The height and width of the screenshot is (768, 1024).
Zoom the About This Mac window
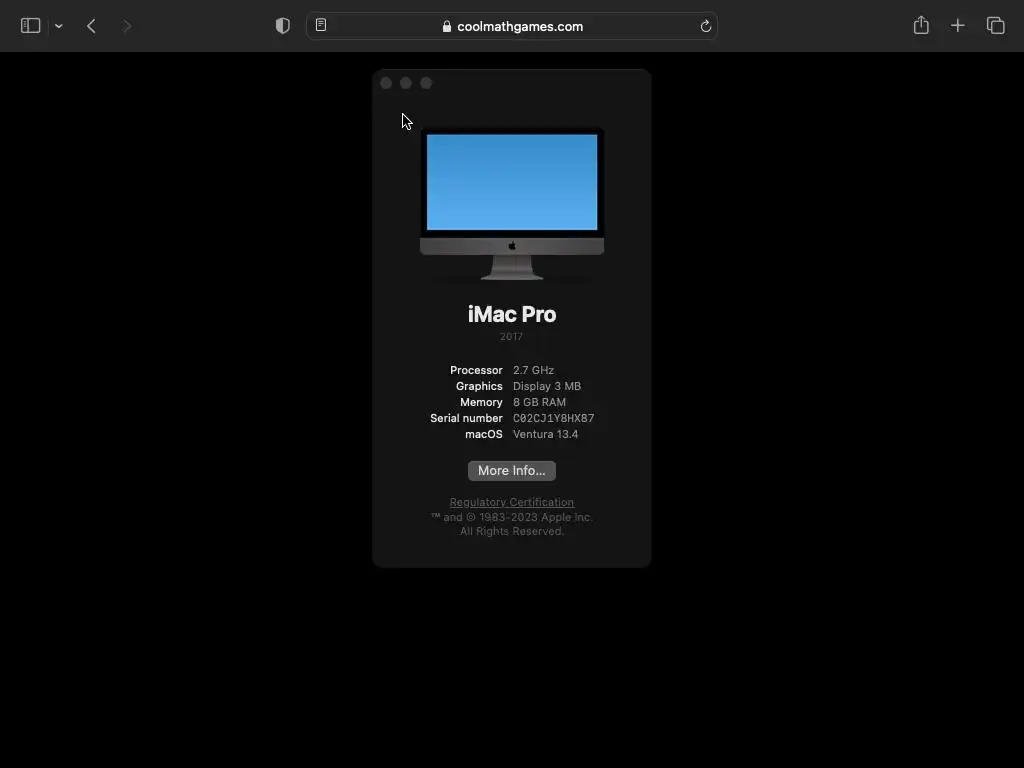pyautogui.click(x=426, y=83)
